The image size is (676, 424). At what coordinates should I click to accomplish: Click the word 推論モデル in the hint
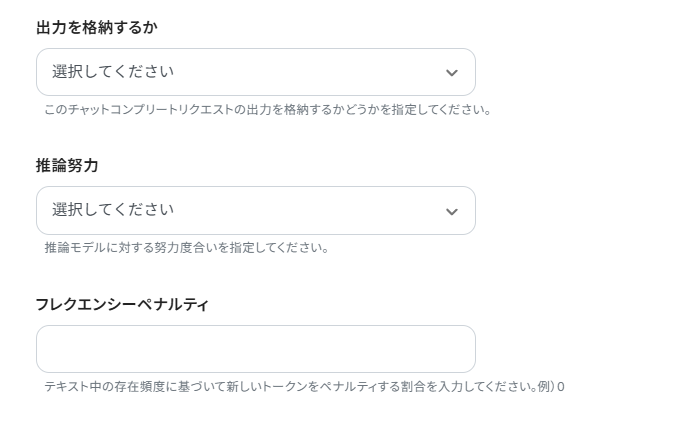(x=75, y=247)
